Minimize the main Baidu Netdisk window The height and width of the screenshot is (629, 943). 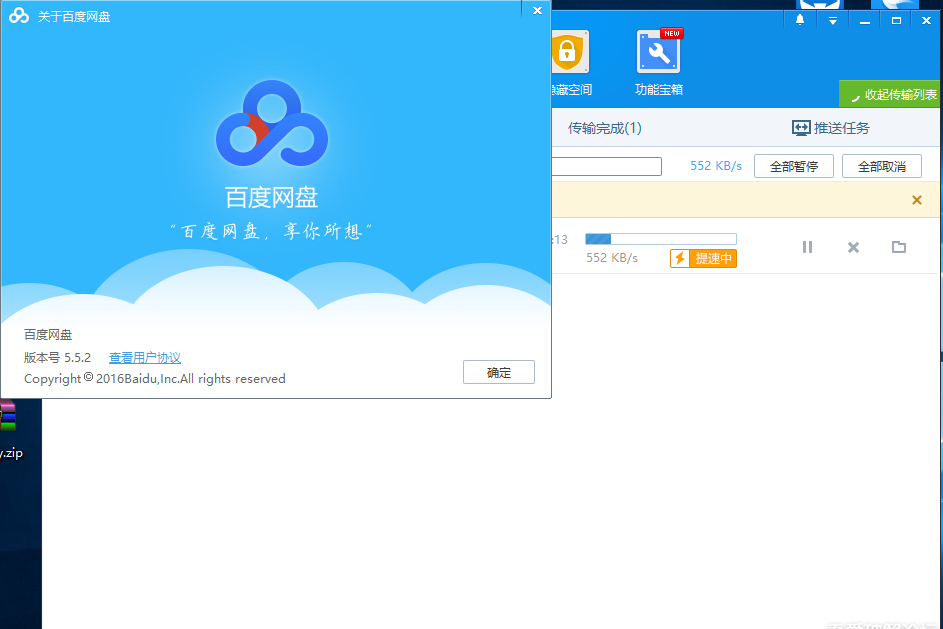(865, 20)
